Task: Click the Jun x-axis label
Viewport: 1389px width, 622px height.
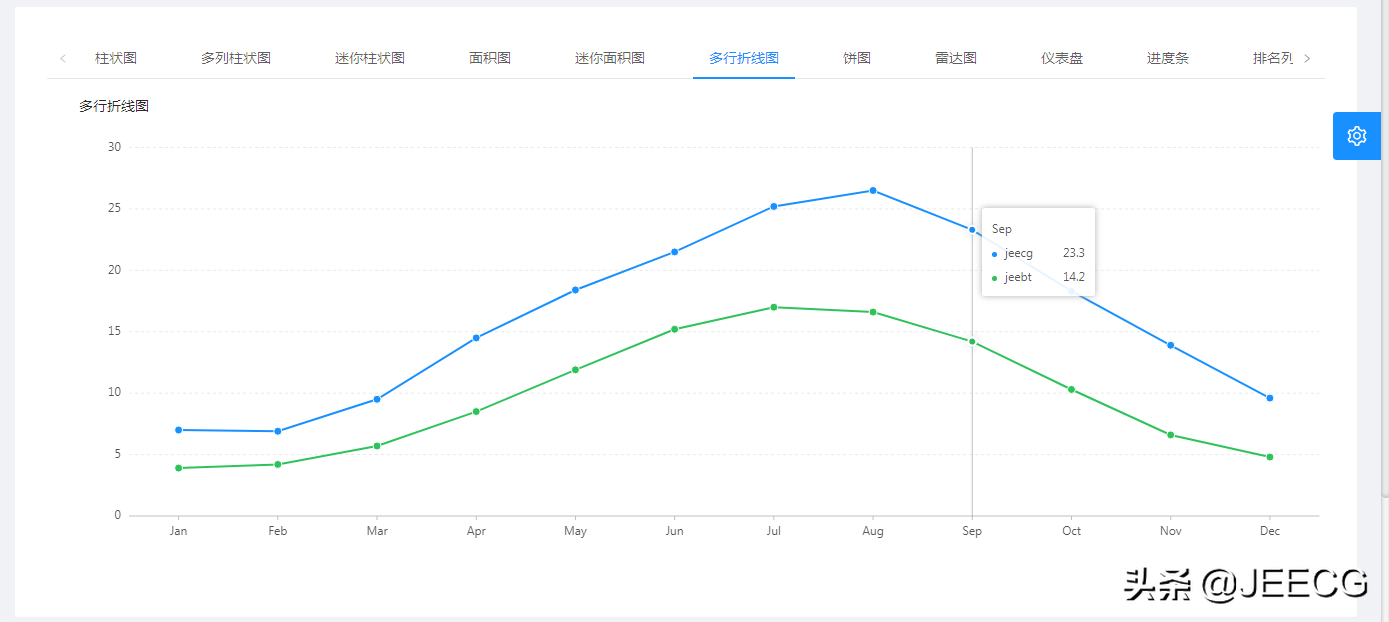Action: (675, 531)
